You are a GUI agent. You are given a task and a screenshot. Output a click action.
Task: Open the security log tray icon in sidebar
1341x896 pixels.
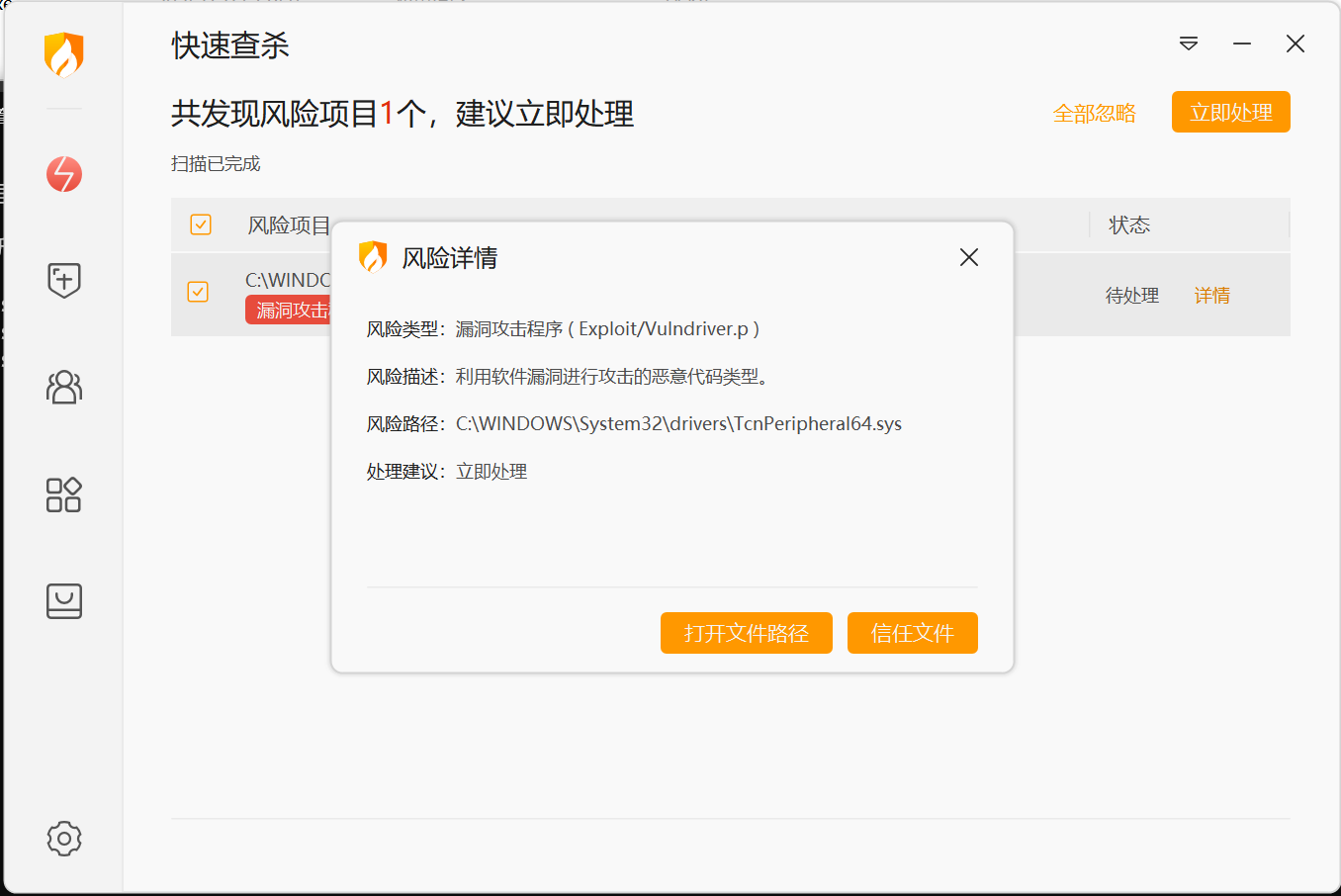coord(63,601)
